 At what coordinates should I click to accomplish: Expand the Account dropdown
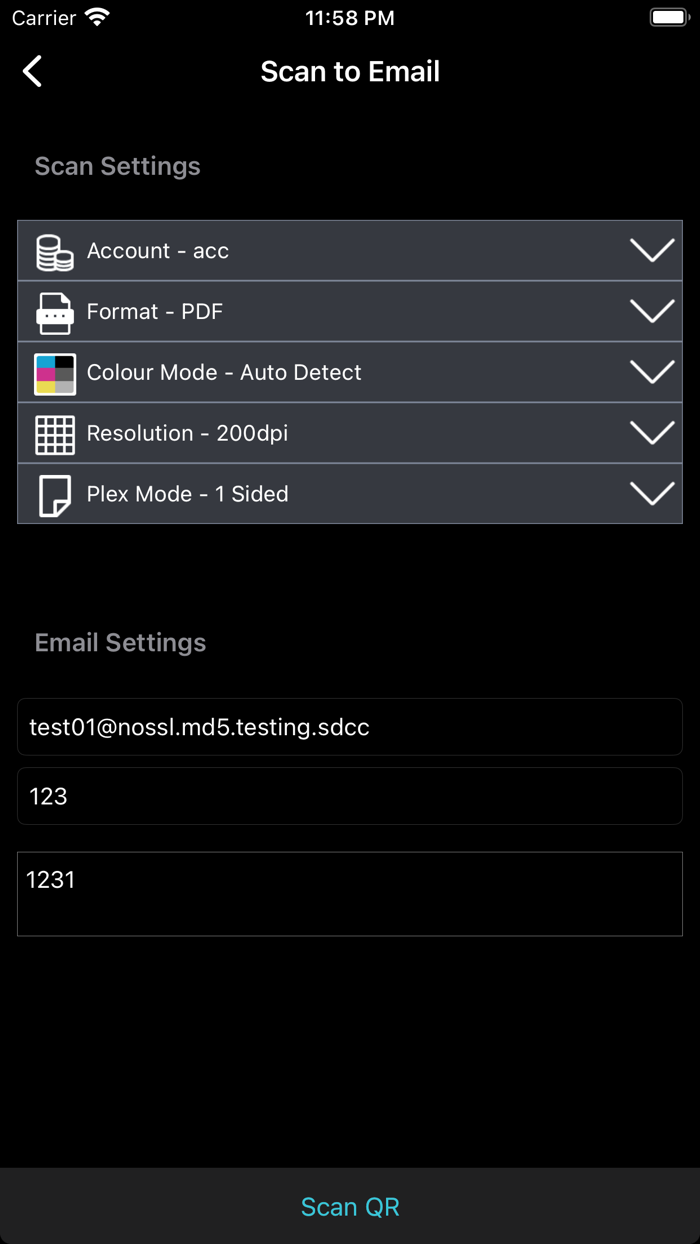[x=651, y=250]
